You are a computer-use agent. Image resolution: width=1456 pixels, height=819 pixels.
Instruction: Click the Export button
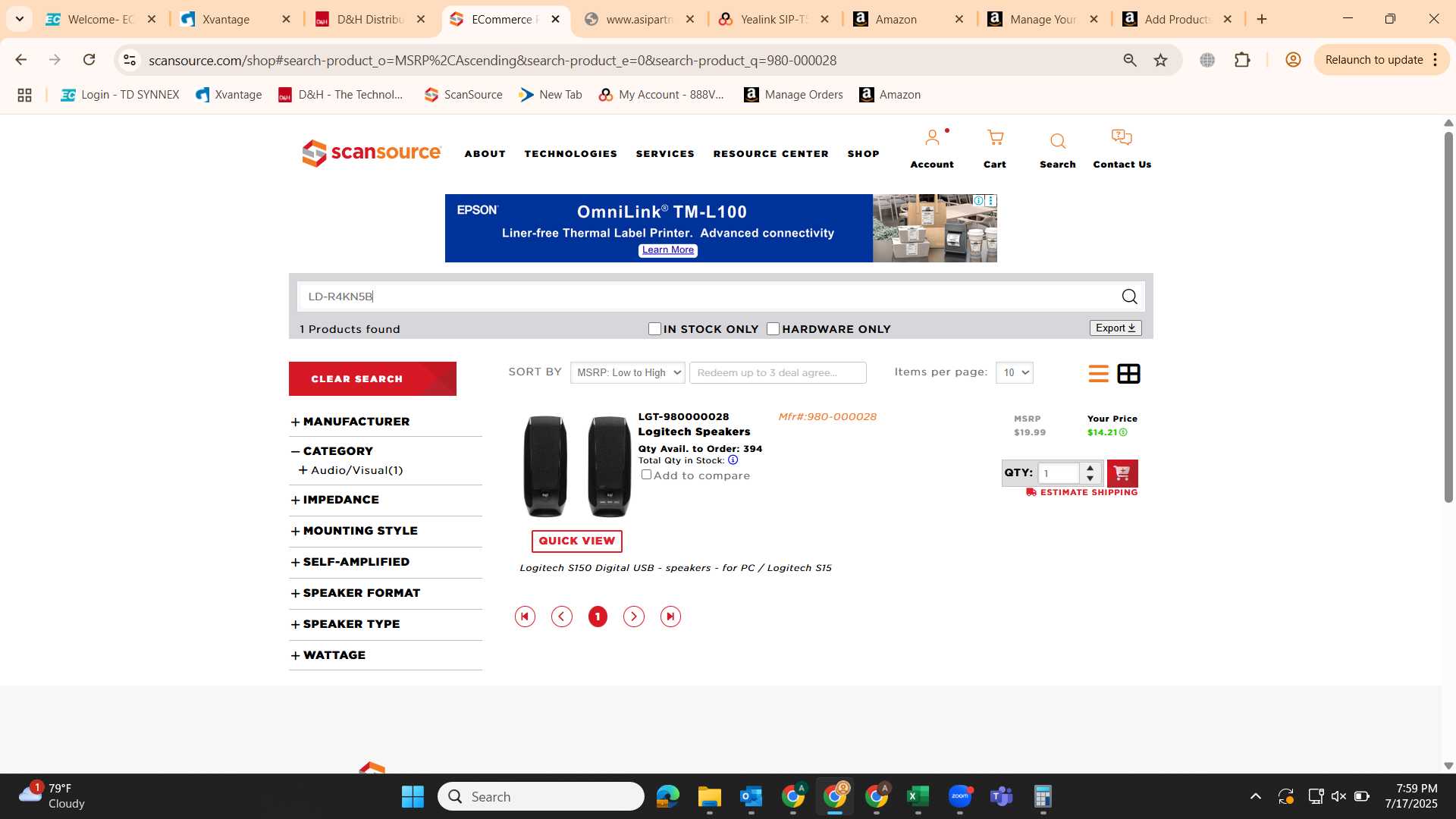tap(1116, 328)
